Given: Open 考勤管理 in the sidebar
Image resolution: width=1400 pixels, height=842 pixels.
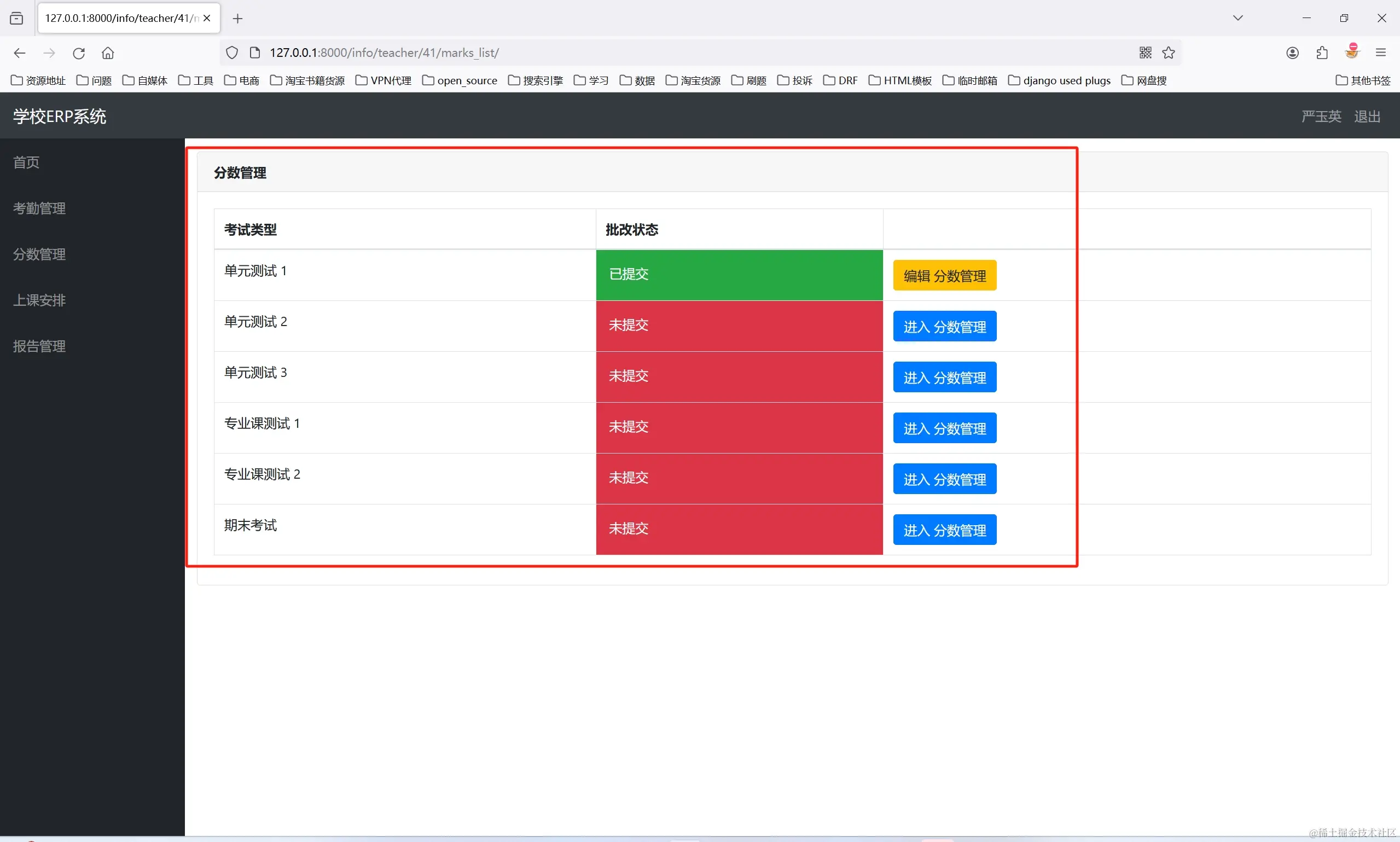Looking at the screenshot, I should [39, 208].
